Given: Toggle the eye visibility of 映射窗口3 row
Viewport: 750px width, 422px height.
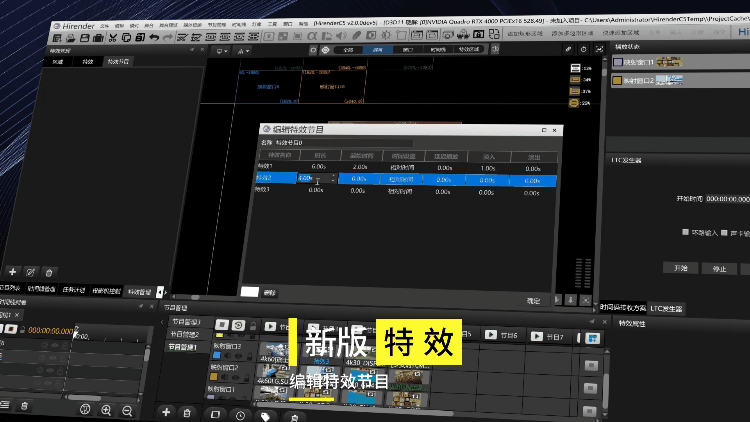Looking at the screenshot, I should coord(238,356).
